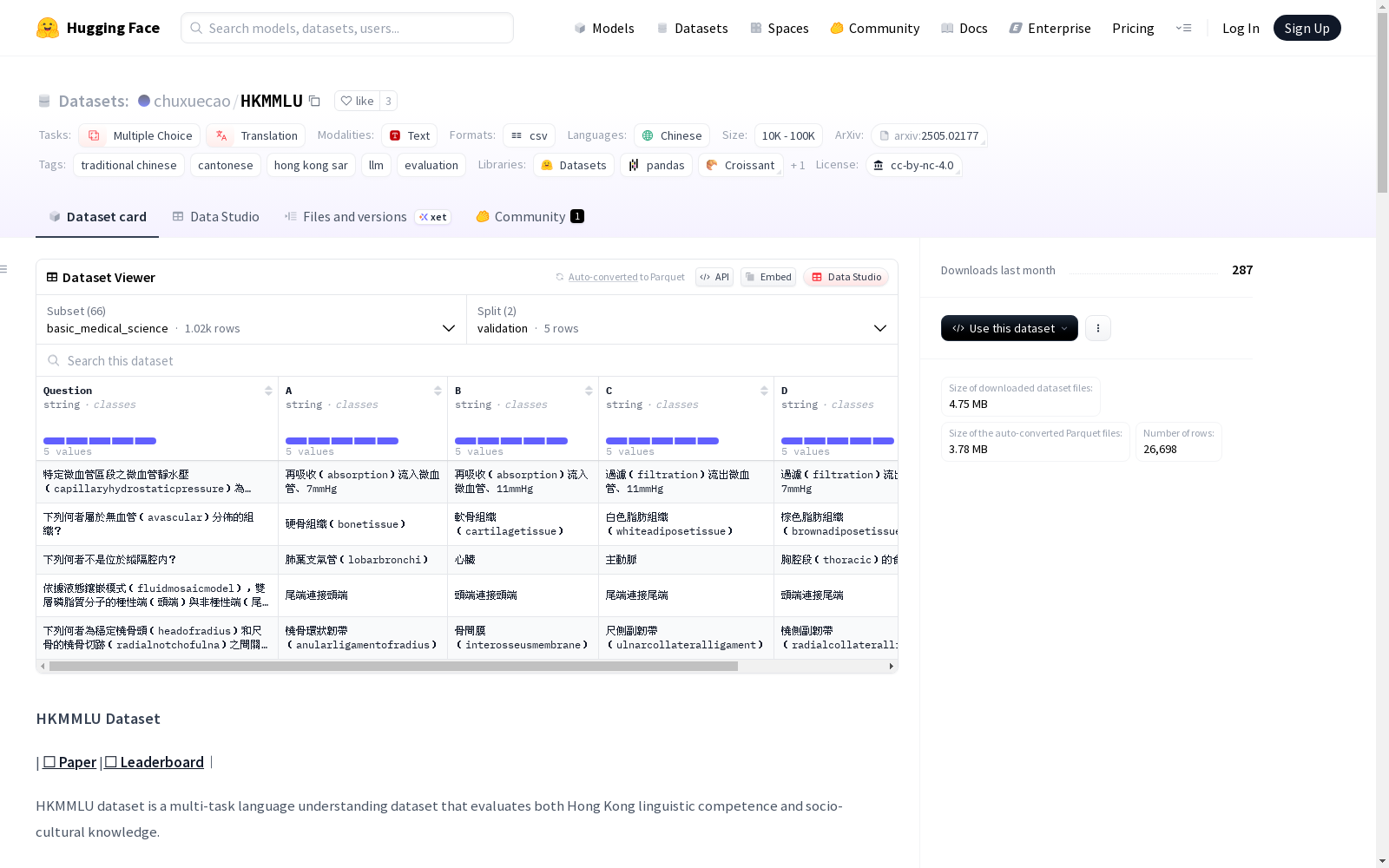Open the three-dot options next to Use this dataset

click(x=1098, y=328)
